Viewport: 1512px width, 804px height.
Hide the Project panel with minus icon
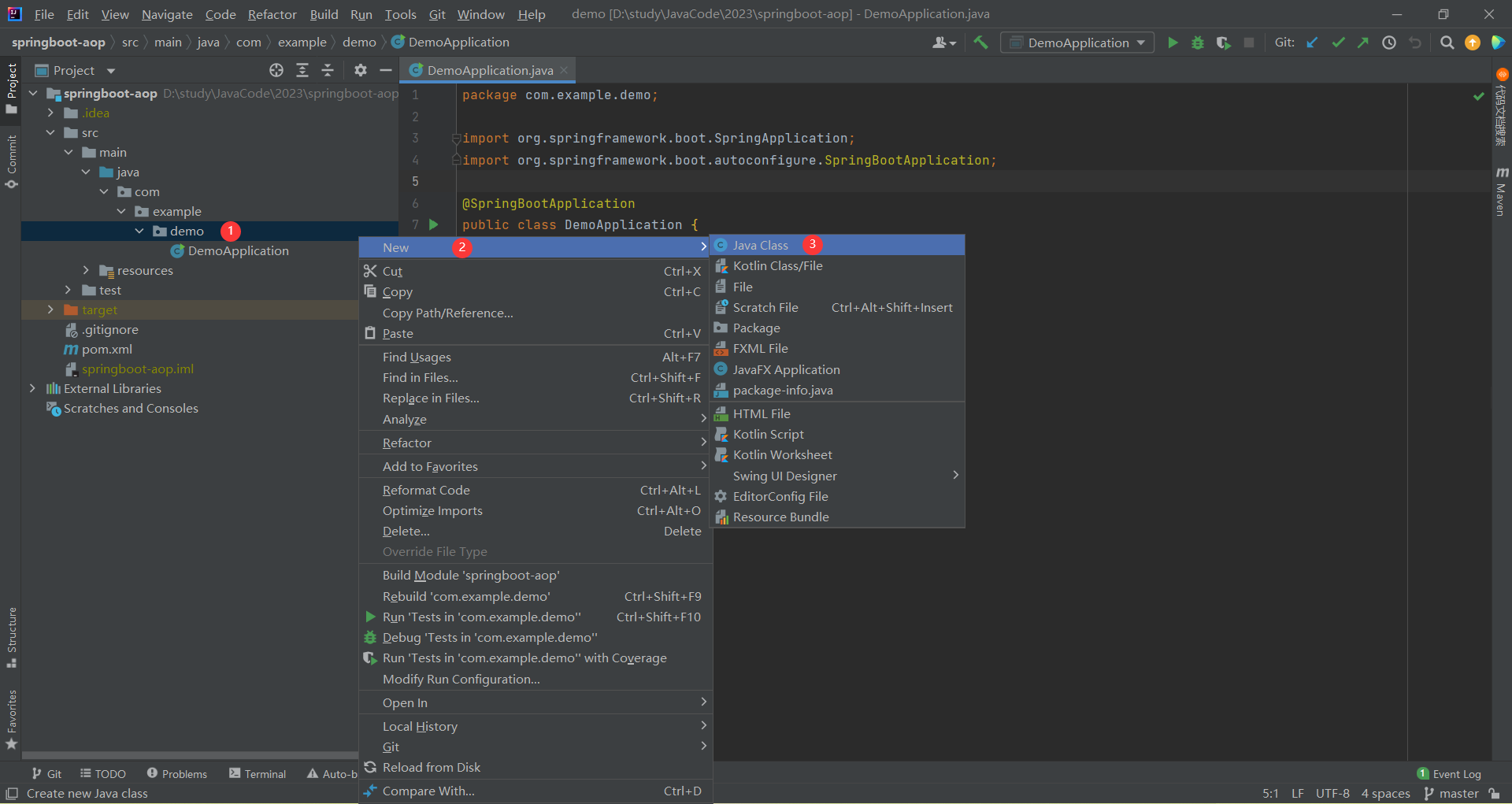pos(386,70)
